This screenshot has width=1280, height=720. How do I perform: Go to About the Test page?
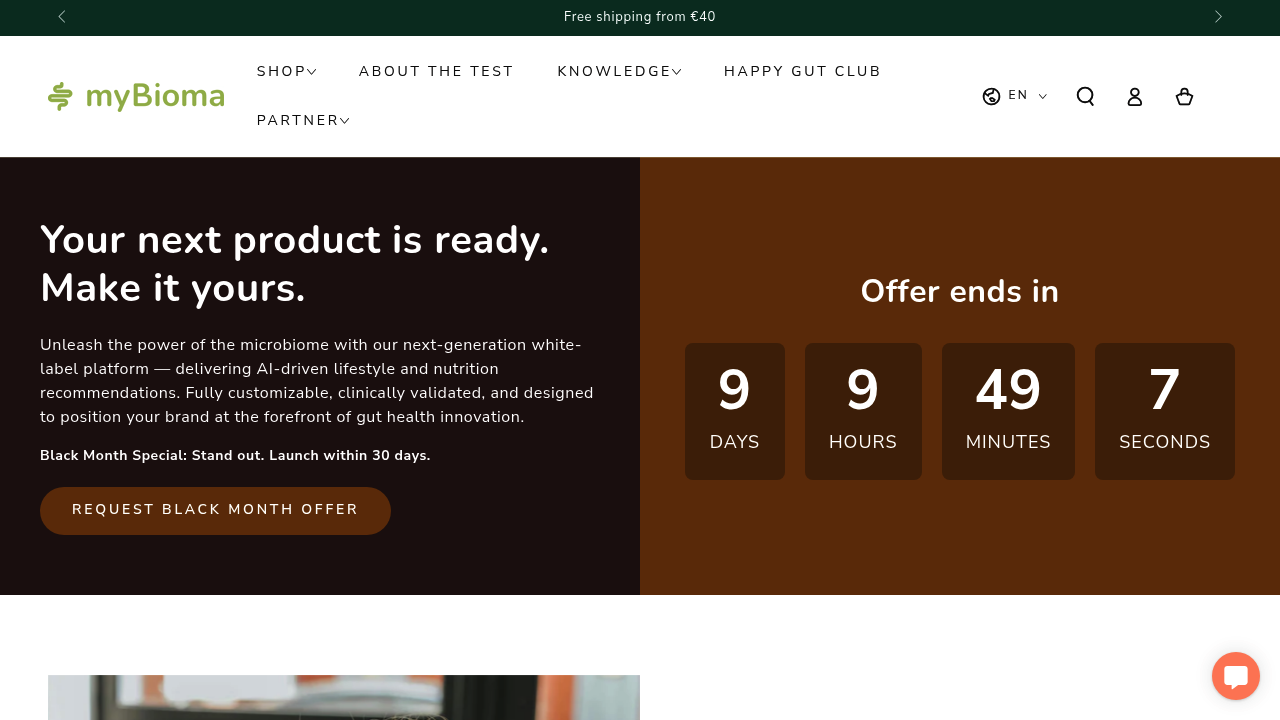[x=436, y=72]
